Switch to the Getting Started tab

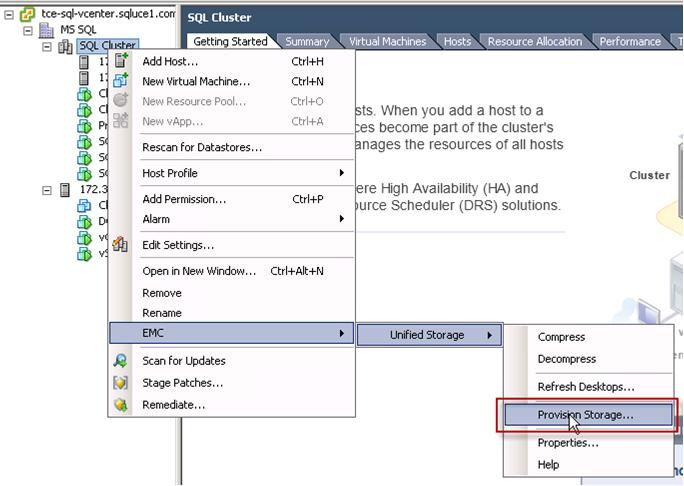click(x=230, y=41)
